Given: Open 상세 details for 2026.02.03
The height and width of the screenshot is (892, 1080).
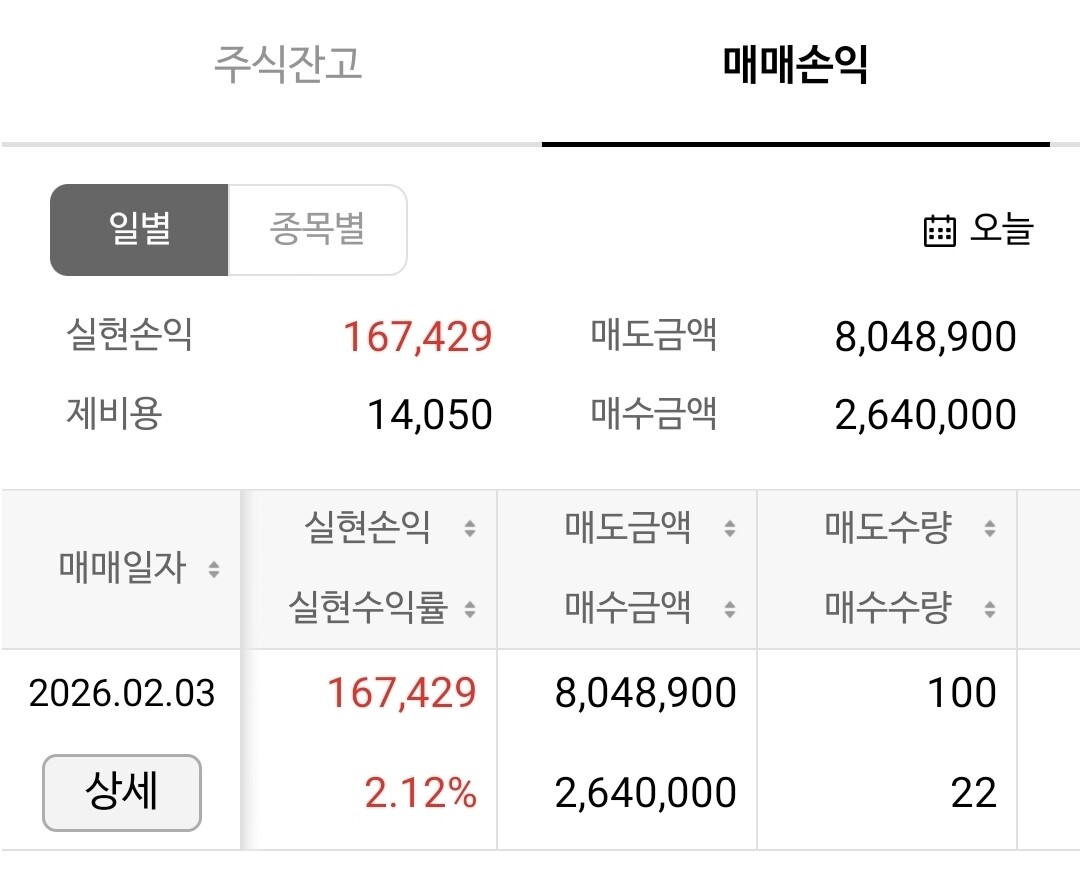Looking at the screenshot, I should click(x=122, y=792).
